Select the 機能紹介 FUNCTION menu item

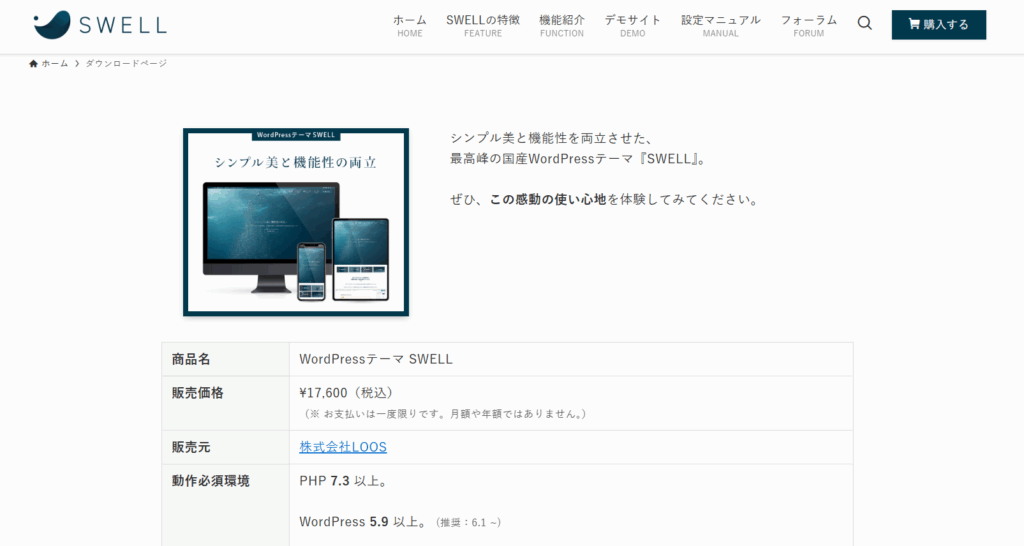click(561, 25)
